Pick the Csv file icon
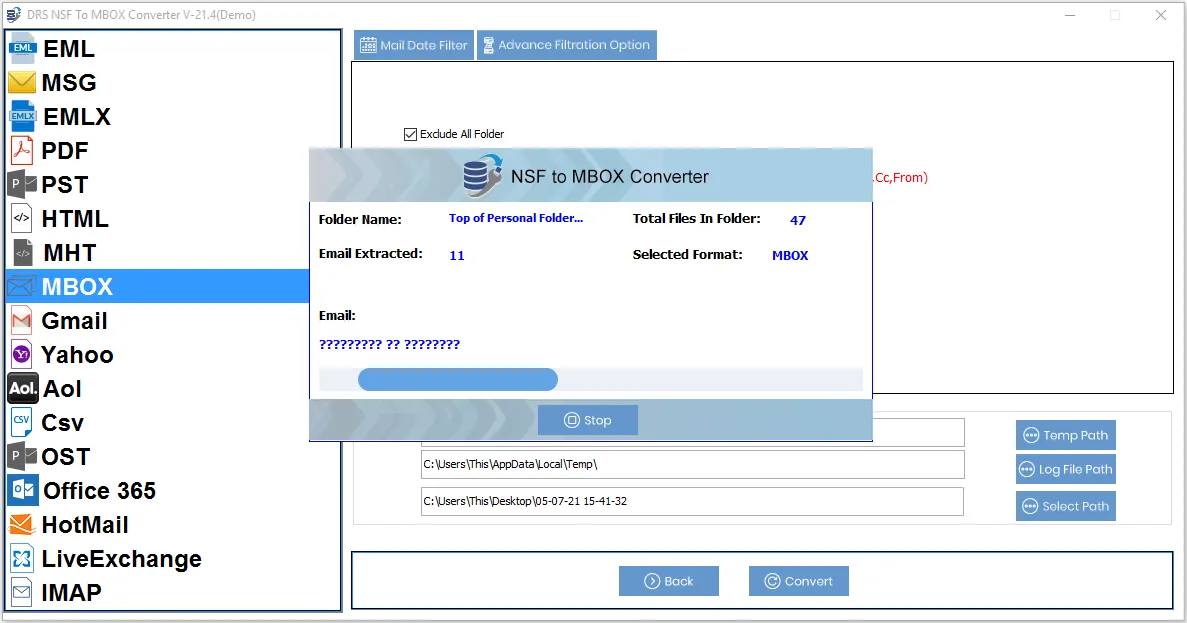Image resolution: width=1187 pixels, height=623 pixels. (x=21, y=422)
